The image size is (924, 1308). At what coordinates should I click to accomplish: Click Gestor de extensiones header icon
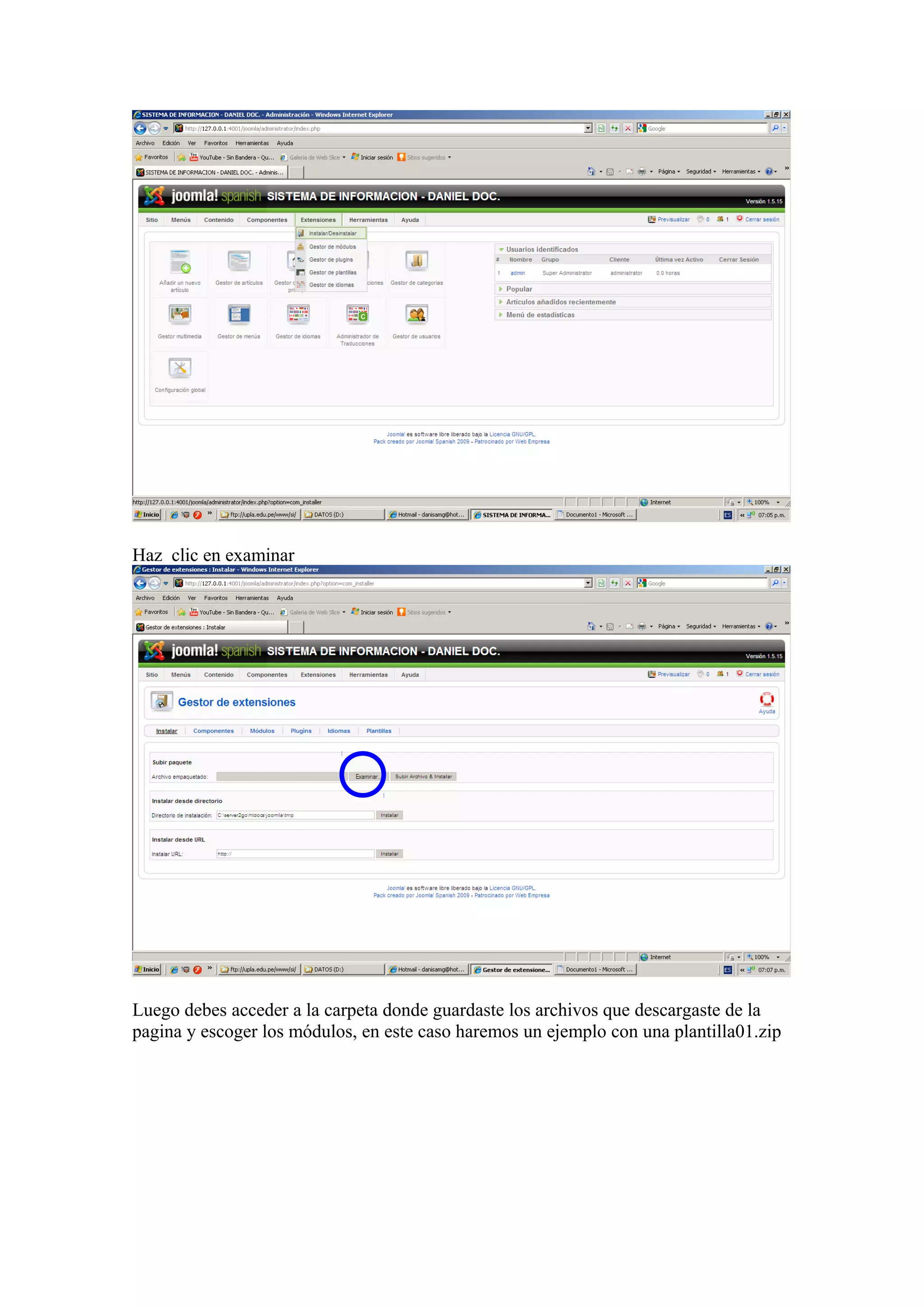(x=162, y=701)
